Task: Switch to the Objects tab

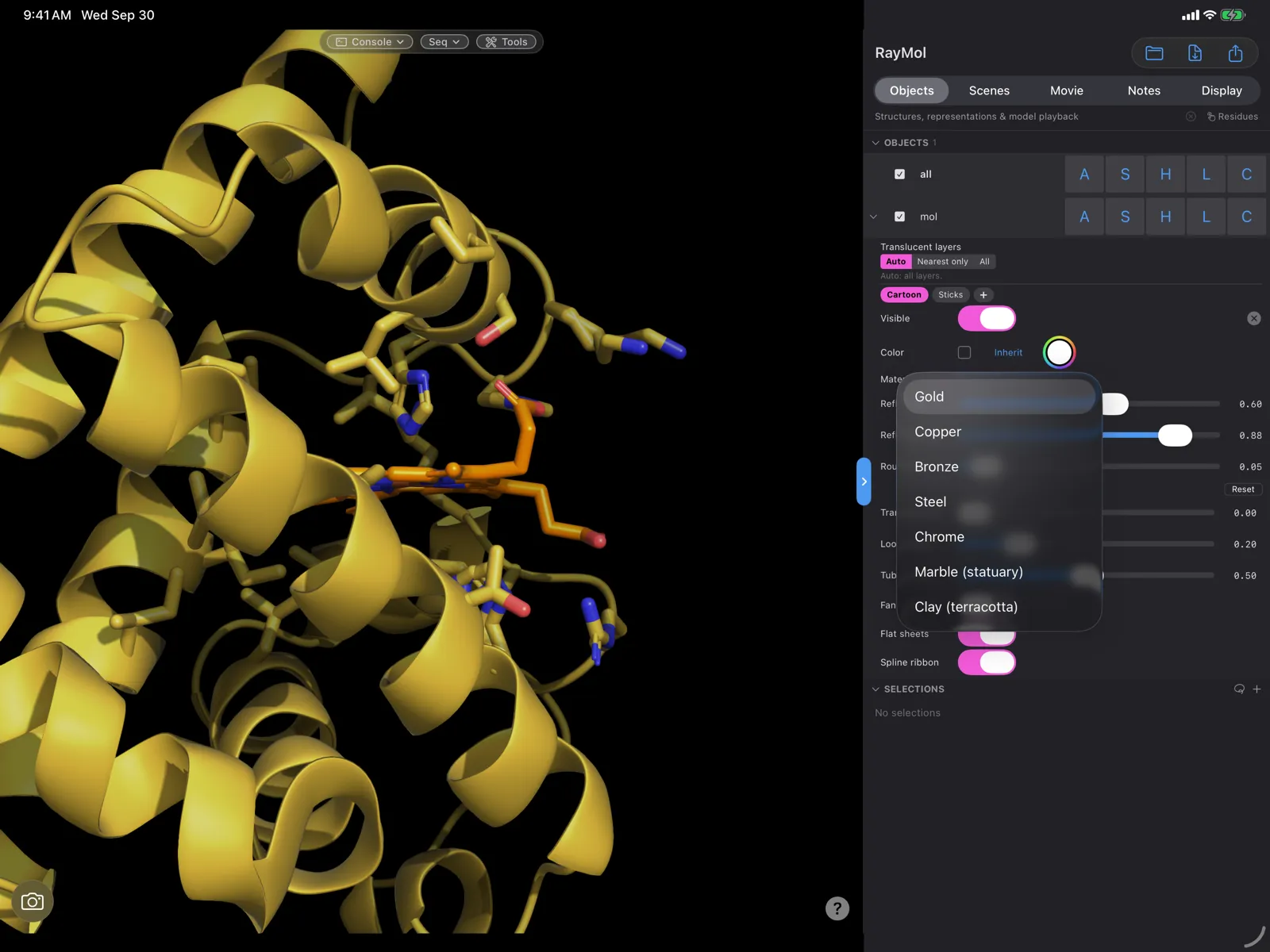Action: point(911,90)
